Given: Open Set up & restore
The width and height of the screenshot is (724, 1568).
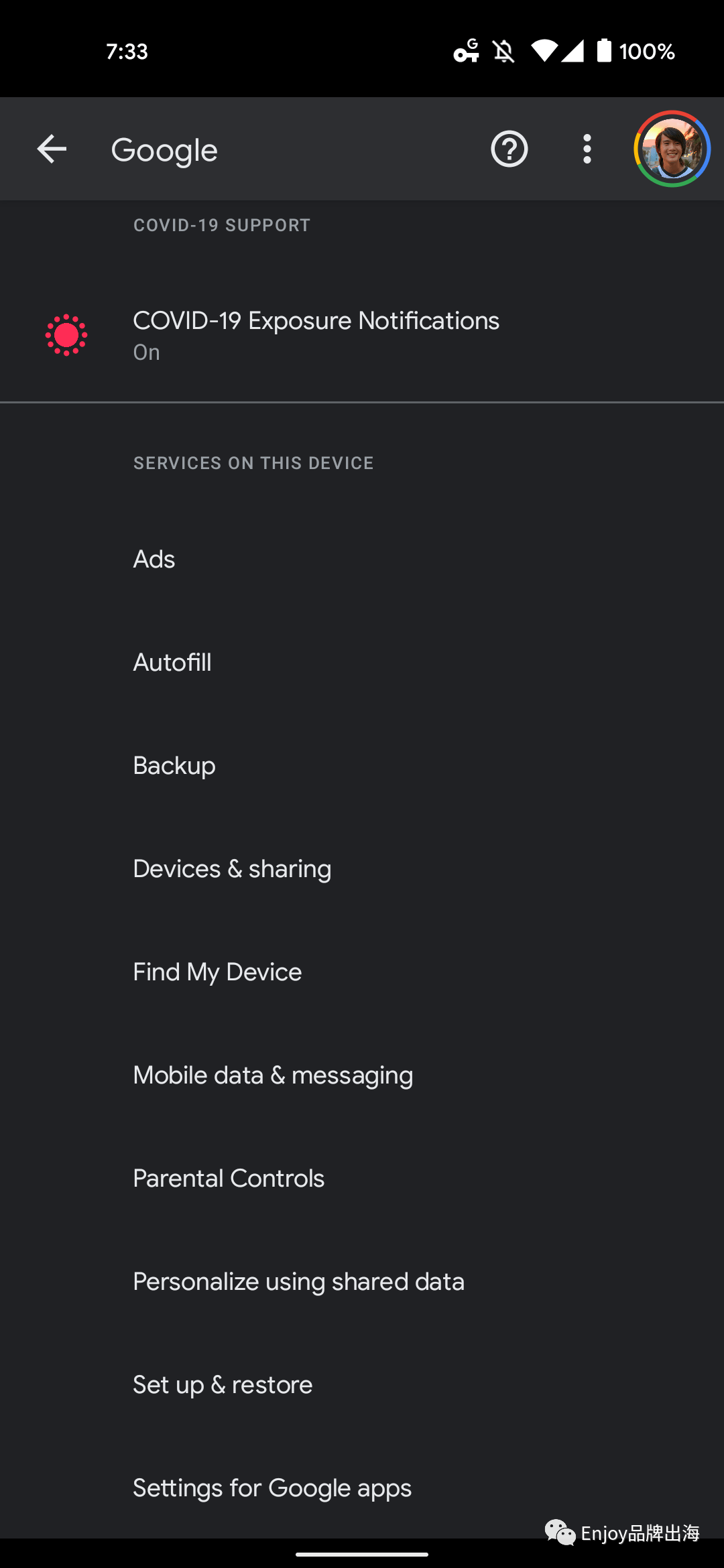Looking at the screenshot, I should point(362,1385).
